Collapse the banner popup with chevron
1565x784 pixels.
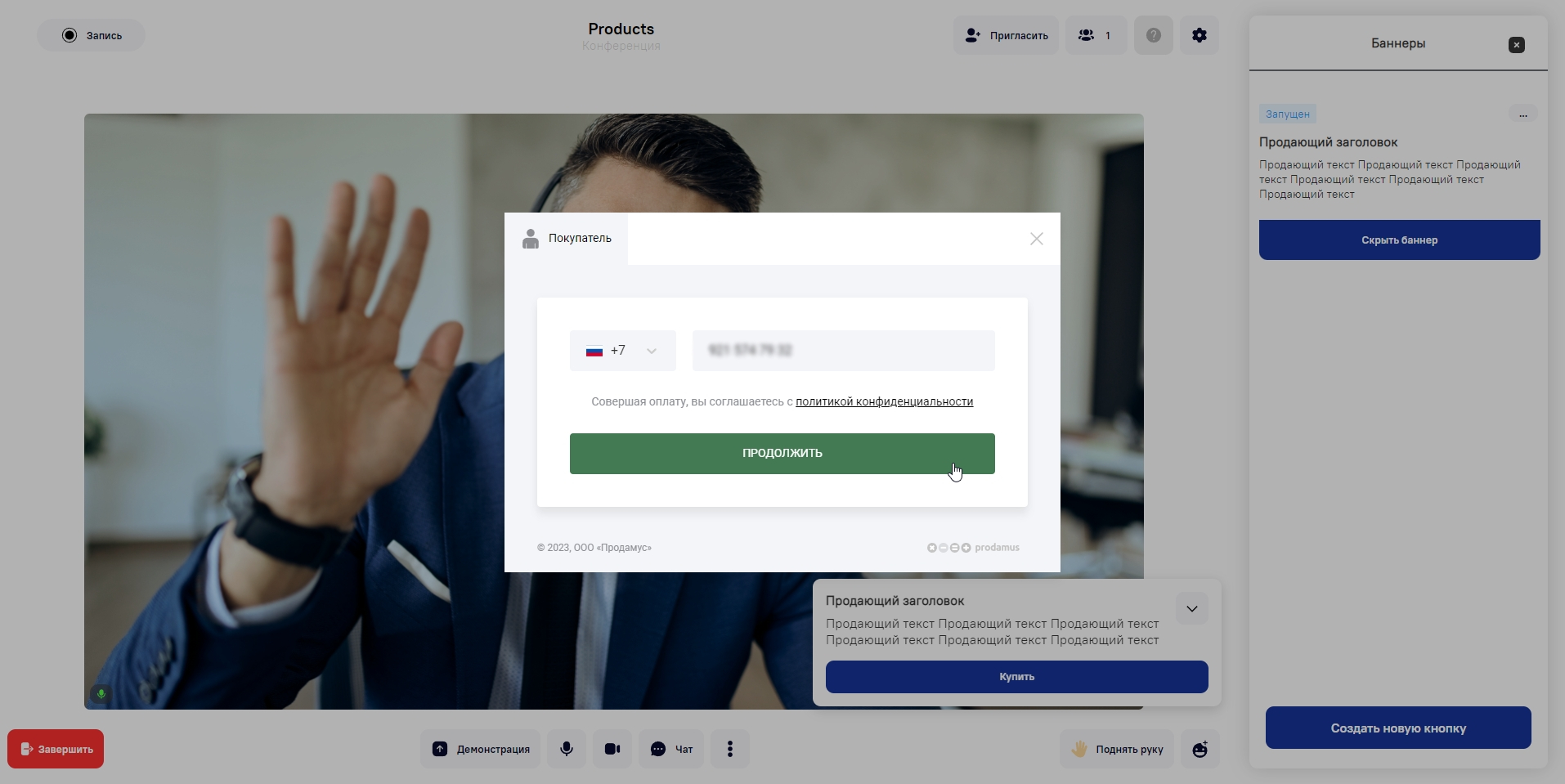(1192, 608)
